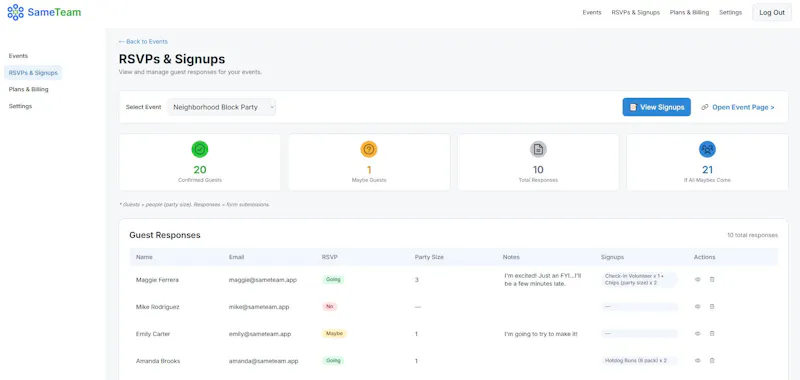Click the name Amanda Brooks
Viewport: 800px width, 380px height.
[x=158, y=361]
